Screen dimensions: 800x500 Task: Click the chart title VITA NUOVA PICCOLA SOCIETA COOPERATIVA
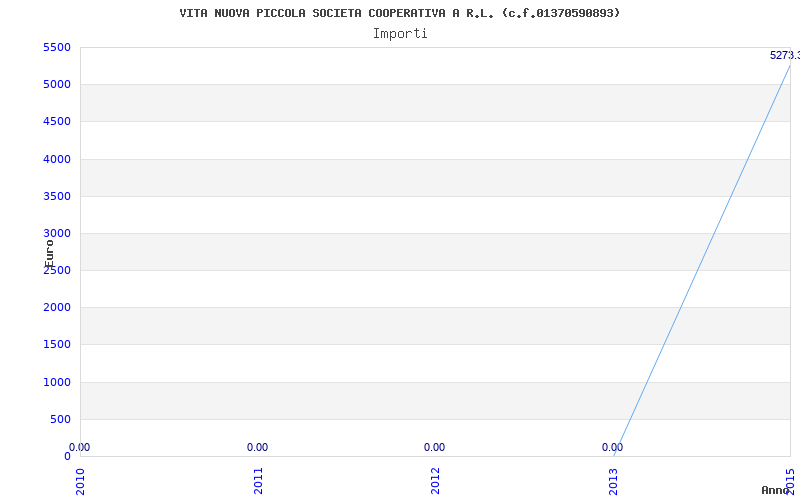(x=399, y=13)
